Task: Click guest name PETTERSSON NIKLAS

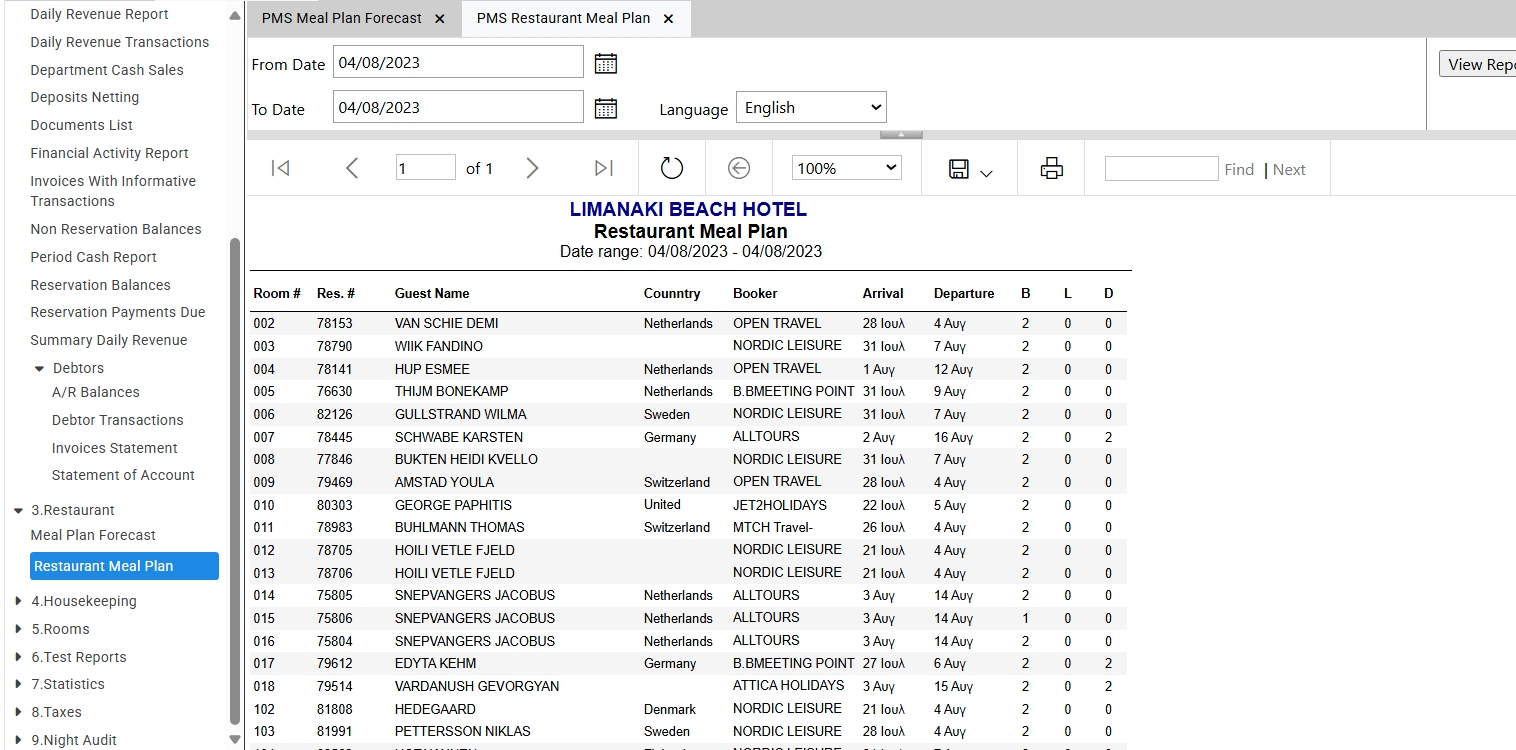Action: tap(463, 731)
